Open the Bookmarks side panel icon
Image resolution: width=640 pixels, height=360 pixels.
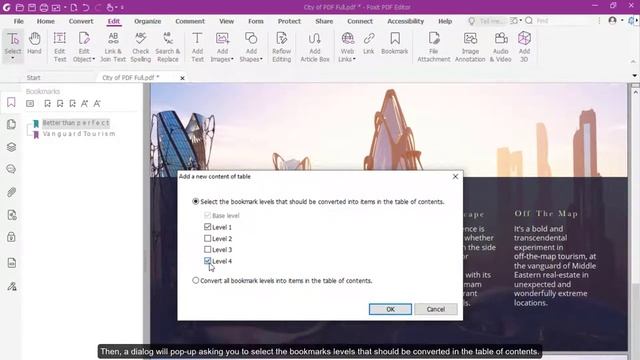11,102
